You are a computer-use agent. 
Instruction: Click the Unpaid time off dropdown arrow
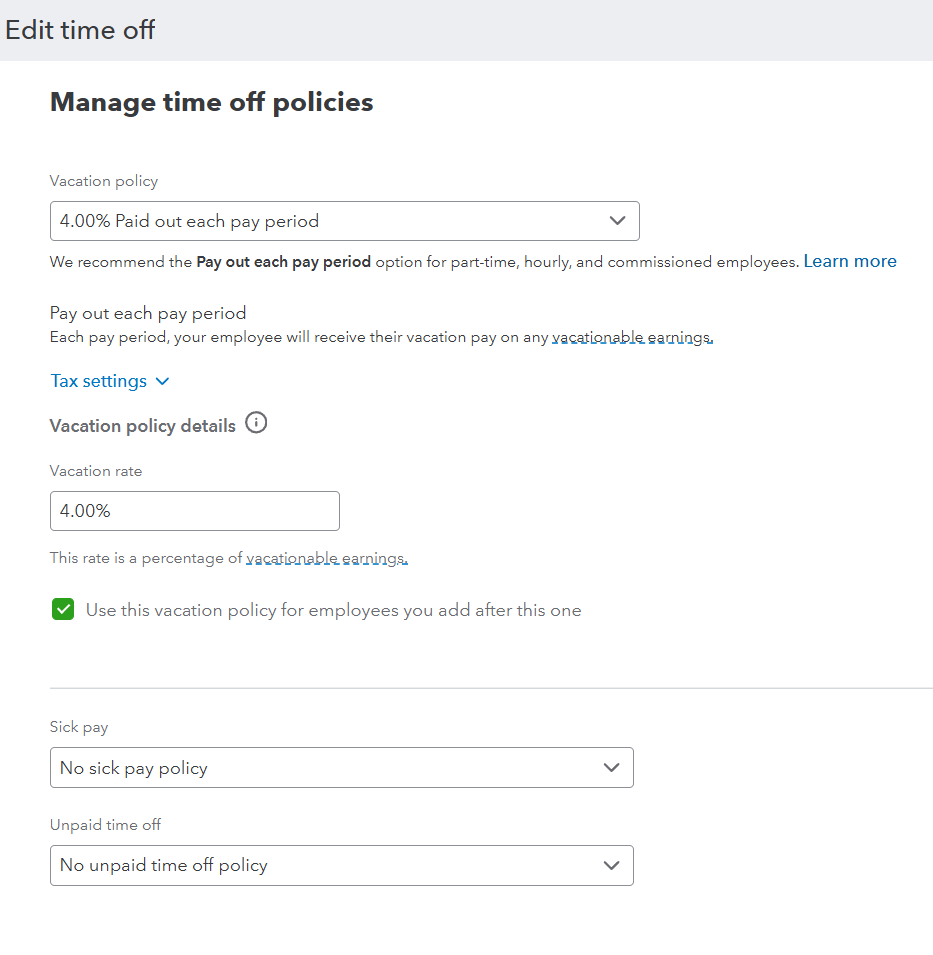tap(611, 866)
